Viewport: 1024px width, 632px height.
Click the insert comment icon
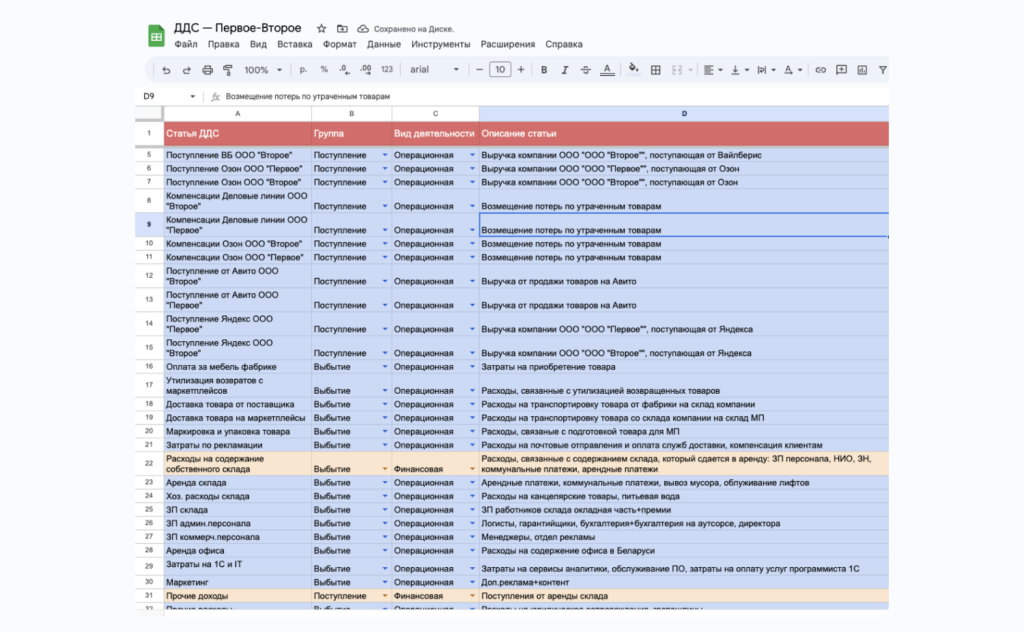coord(842,70)
